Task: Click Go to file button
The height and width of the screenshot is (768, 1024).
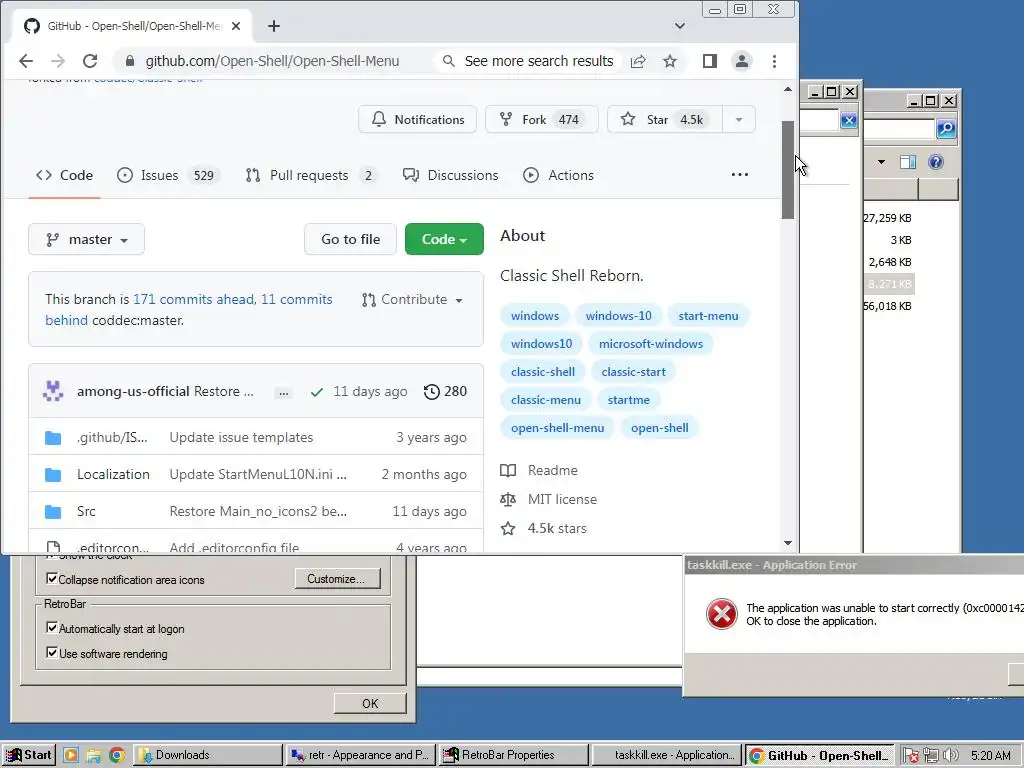Action: (x=351, y=239)
